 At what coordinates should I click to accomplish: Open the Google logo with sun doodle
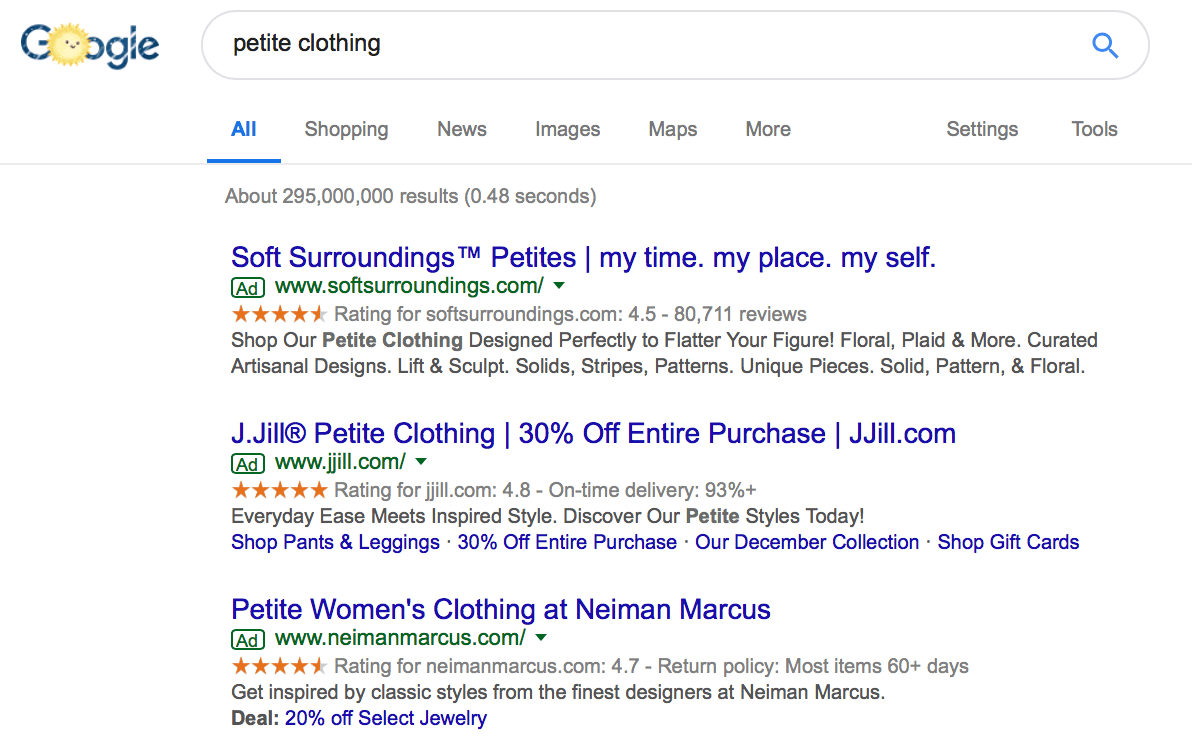tap(90, 46)
